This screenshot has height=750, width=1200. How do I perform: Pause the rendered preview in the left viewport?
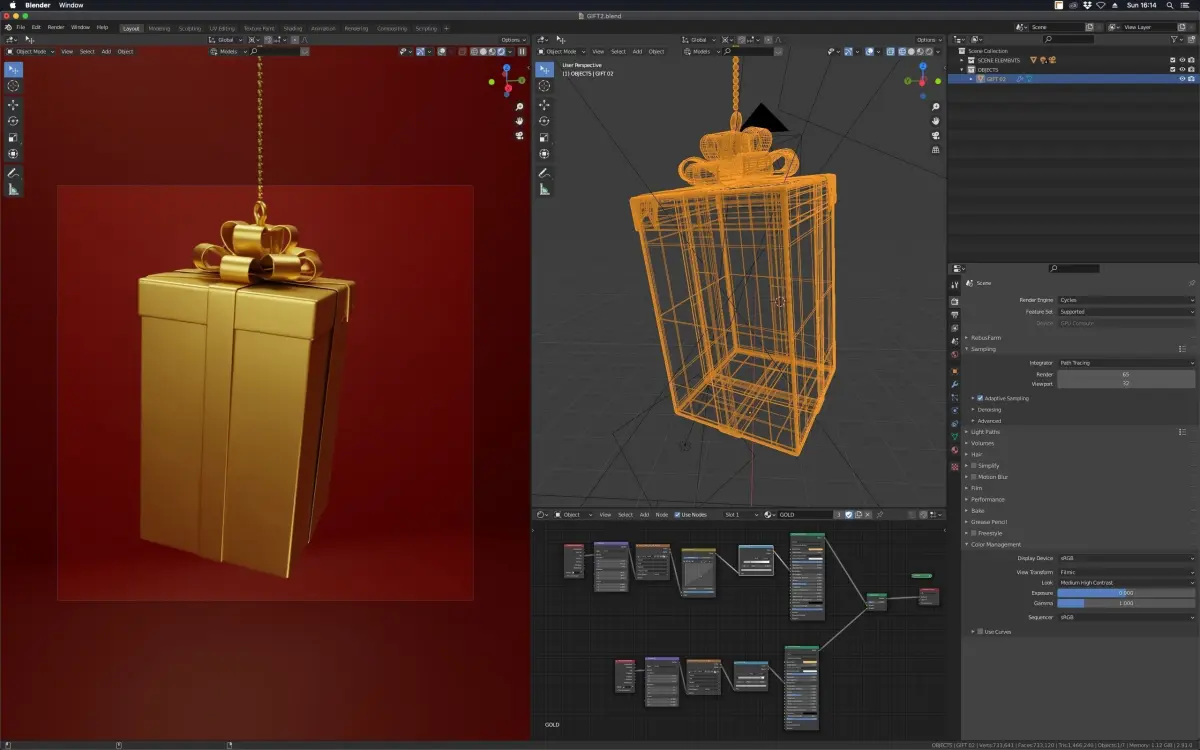[522, 51]
